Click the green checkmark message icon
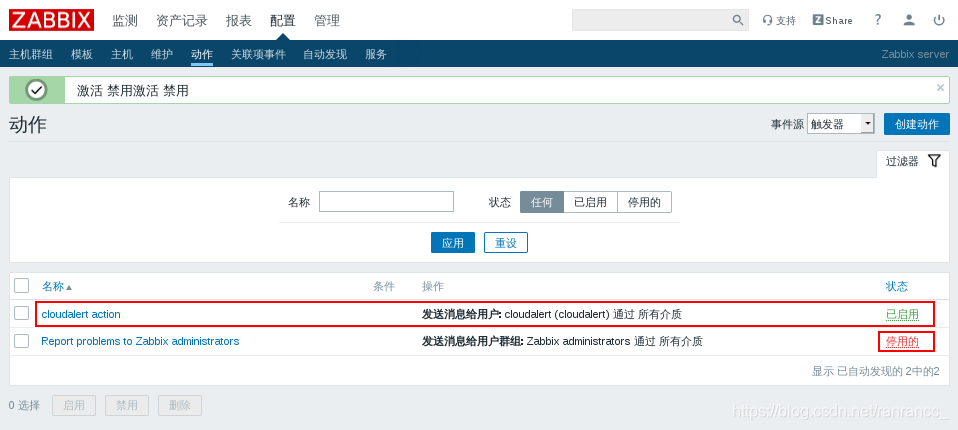The height and width of the screenshot is (430, 958). click(37, 90)
